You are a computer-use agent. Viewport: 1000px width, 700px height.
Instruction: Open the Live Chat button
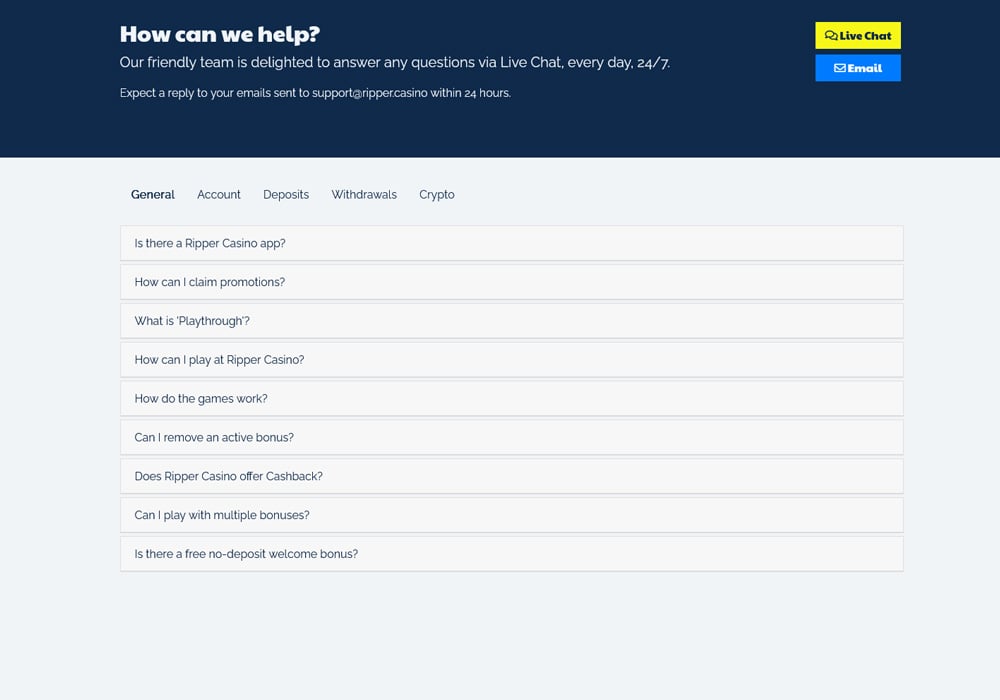tap(858, 36)
